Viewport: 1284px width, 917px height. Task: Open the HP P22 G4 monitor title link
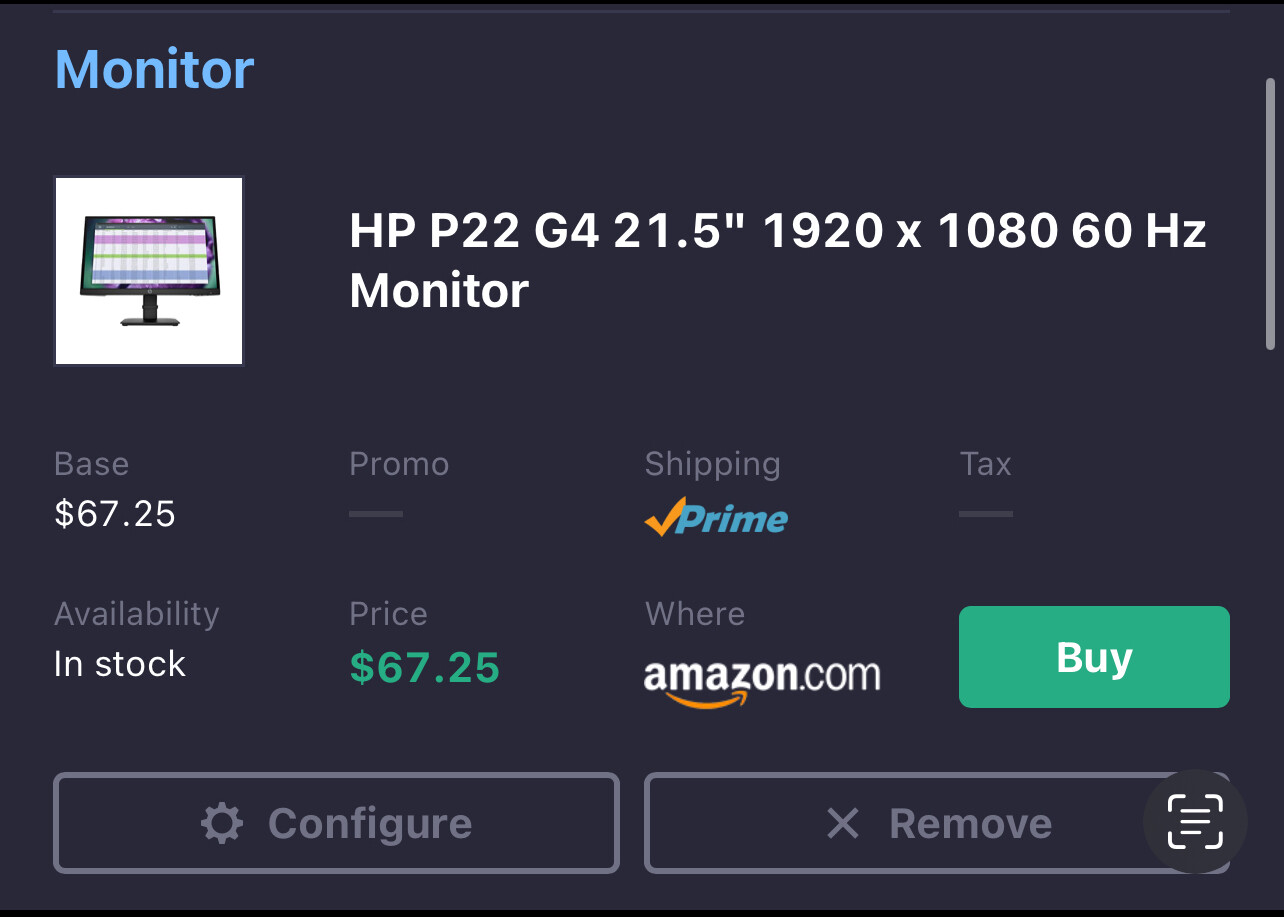tap(778, 261)
